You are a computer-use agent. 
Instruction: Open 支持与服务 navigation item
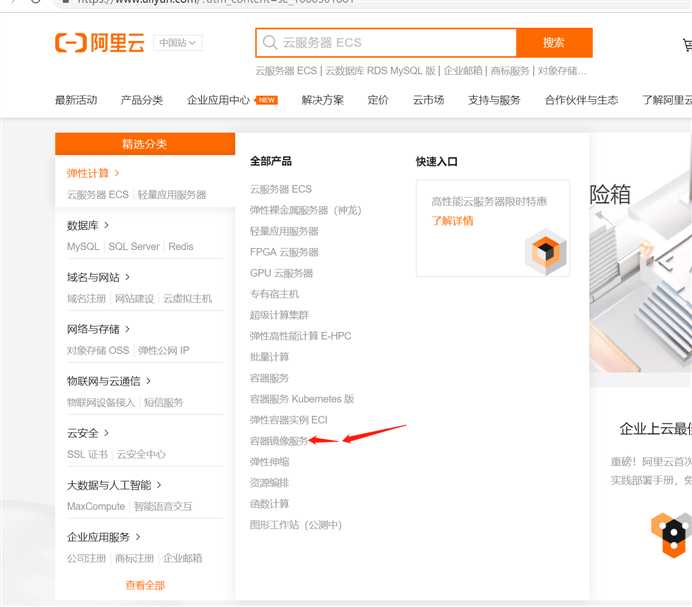(494, 100)
